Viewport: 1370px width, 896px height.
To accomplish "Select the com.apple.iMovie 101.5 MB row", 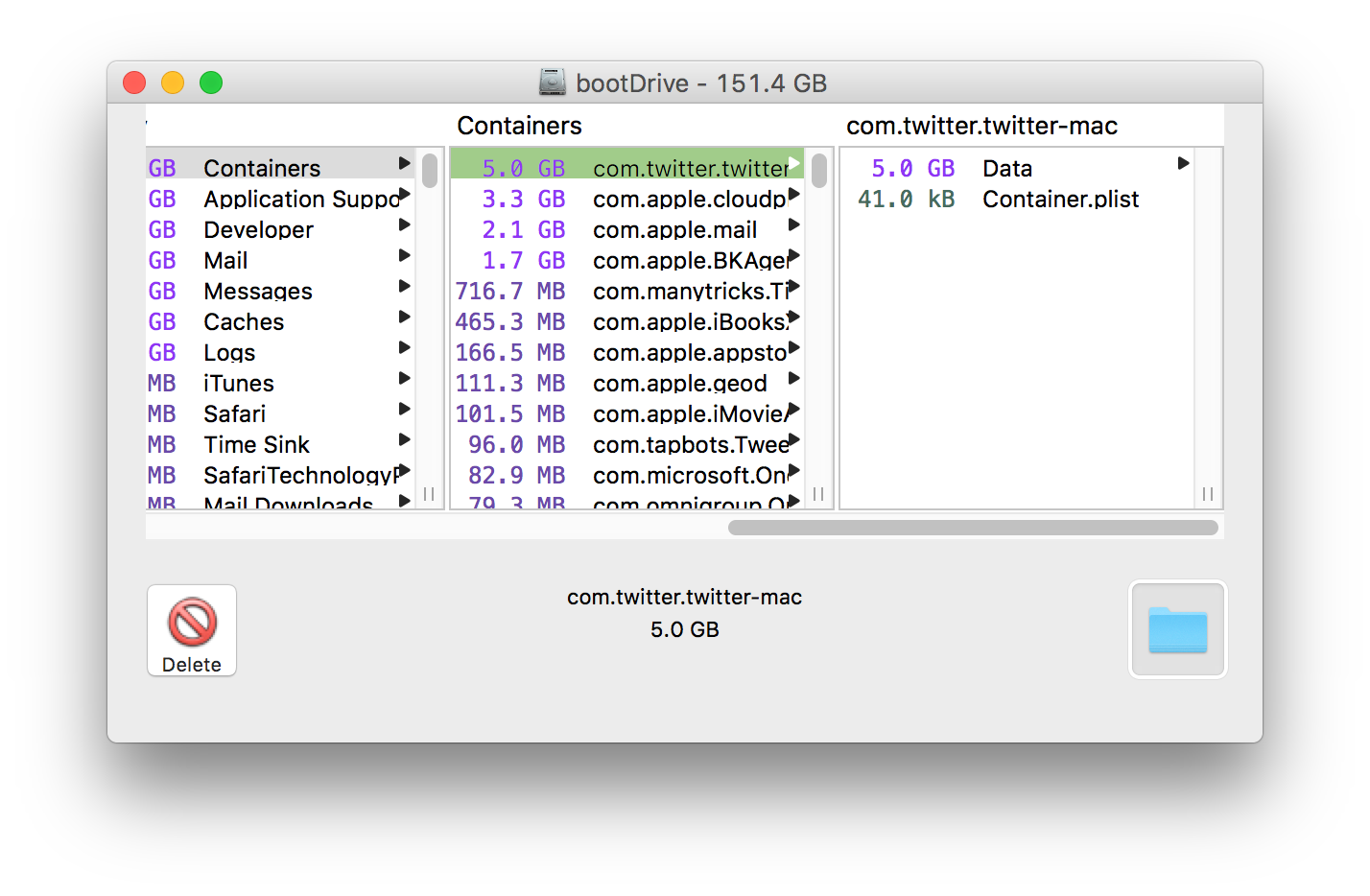I will coord(627,410).
